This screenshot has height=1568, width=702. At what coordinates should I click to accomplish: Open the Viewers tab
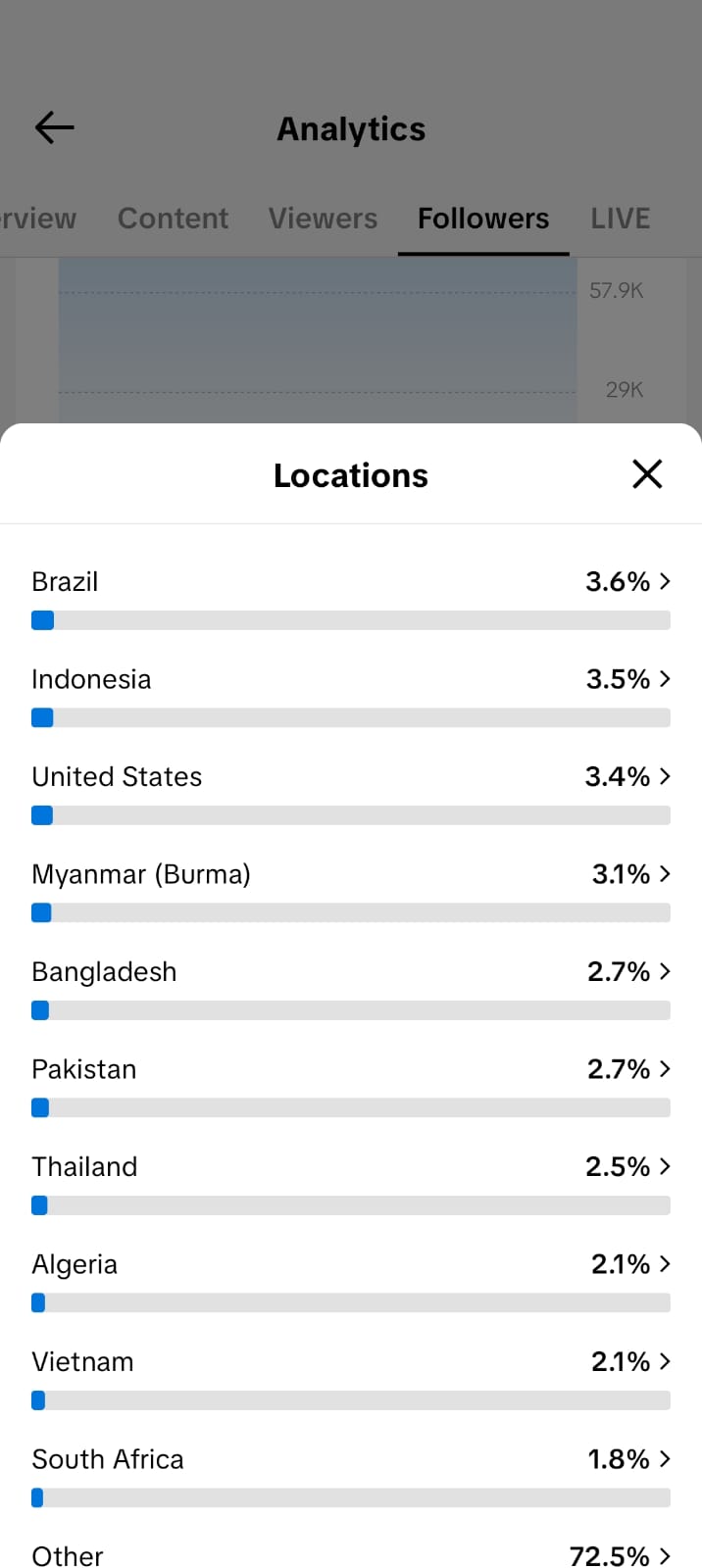pos(323,218)
